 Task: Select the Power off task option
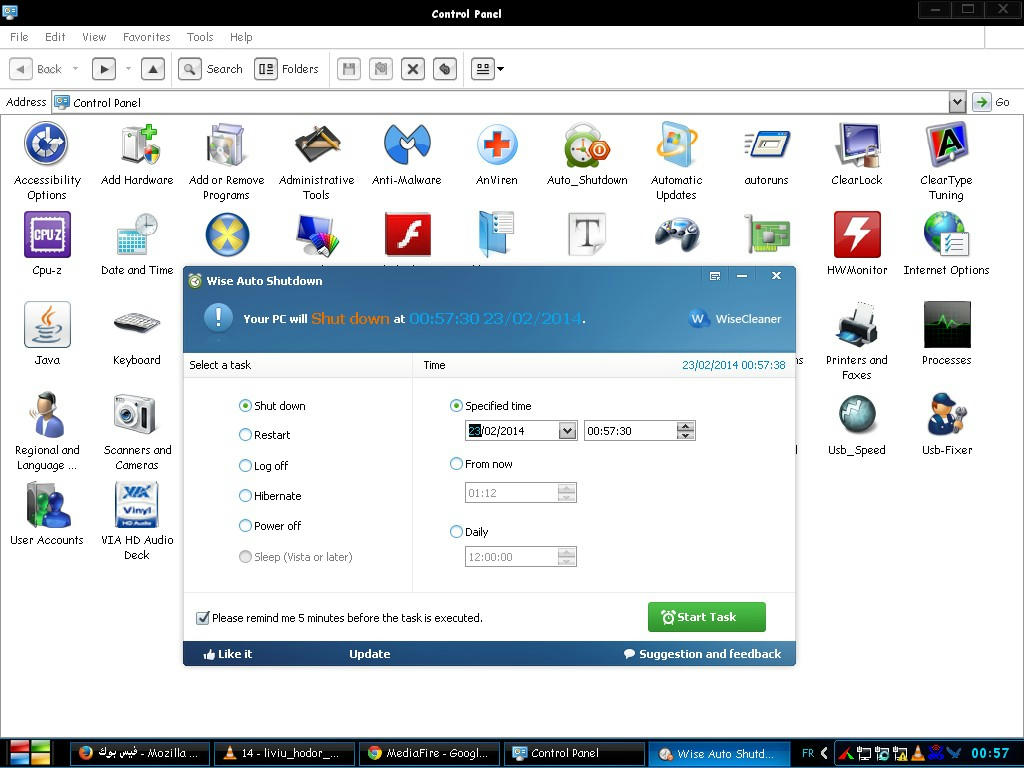(245, 526)
